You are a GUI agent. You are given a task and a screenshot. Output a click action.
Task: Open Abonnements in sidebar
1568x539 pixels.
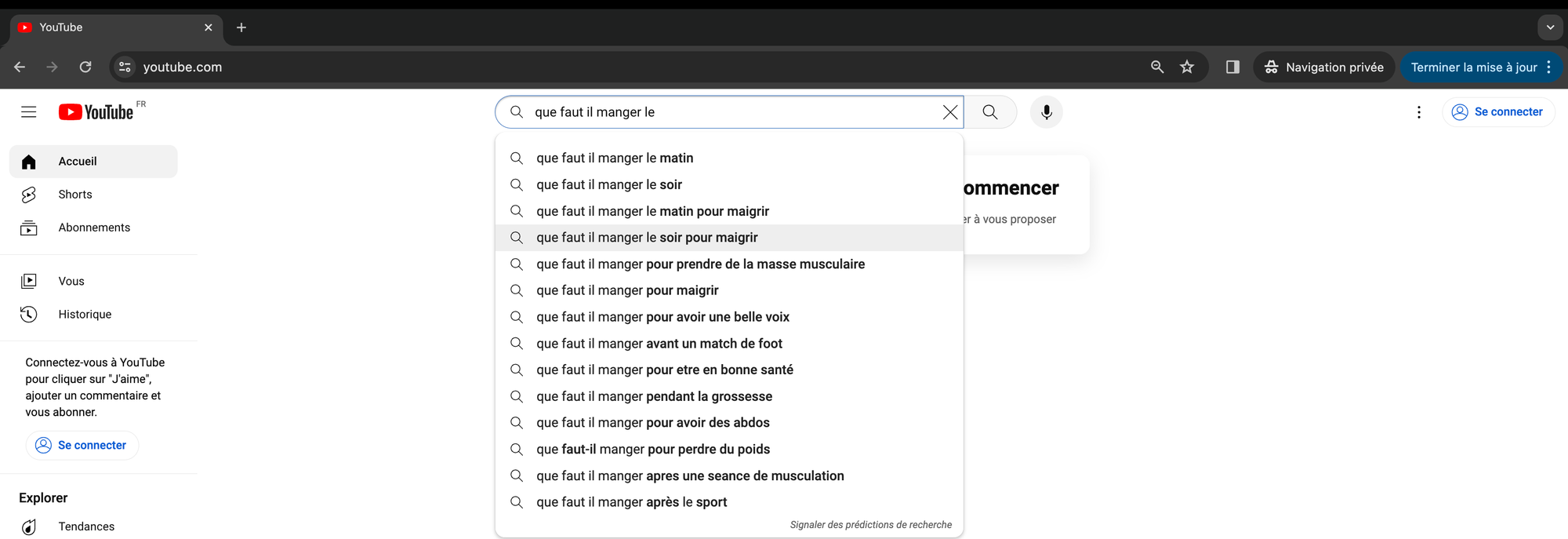tap(93, 228)
